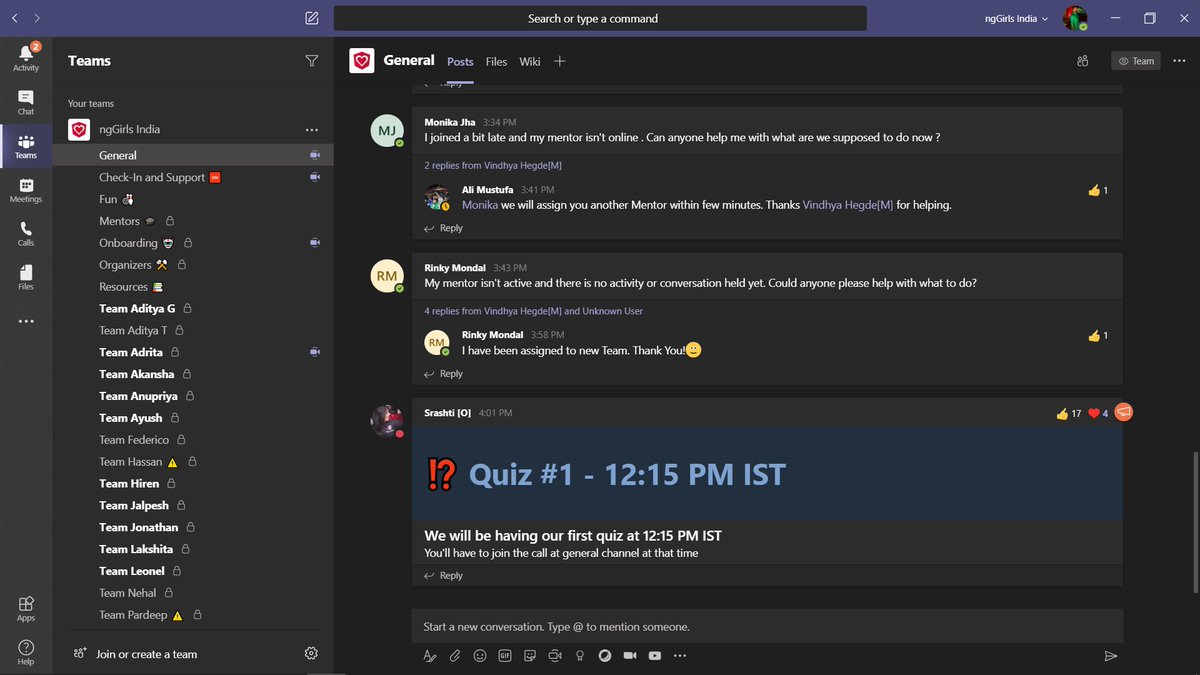
Task: Open the Team Hassan channel
Action: pyautogui.click(x=194, y=462)
